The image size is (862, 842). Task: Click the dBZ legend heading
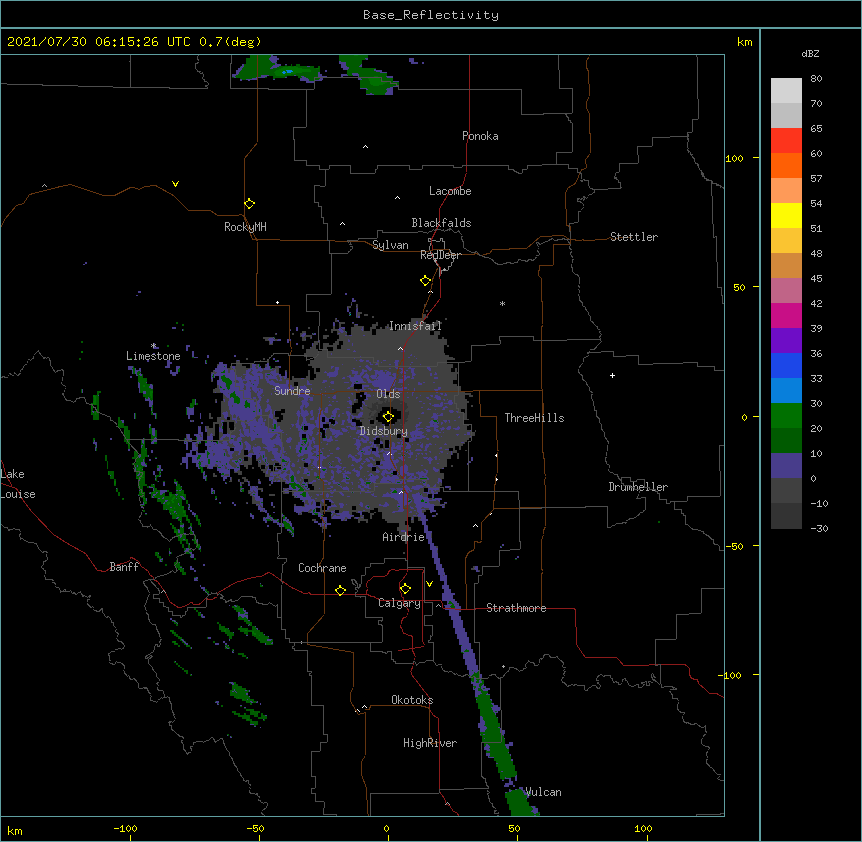click(810, 53)
